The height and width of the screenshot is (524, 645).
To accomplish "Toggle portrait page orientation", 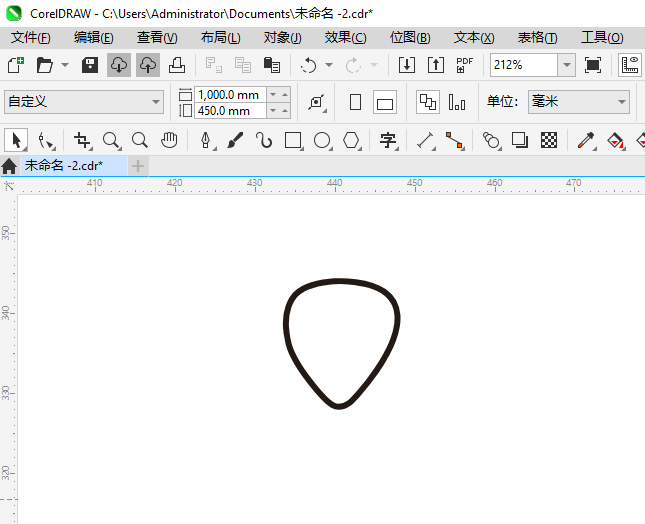I will [355, 102].
